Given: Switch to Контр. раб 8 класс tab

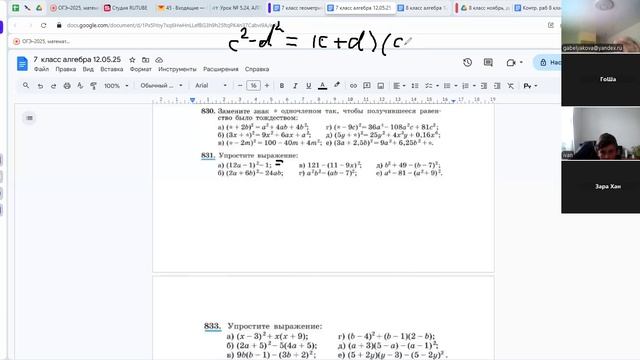Looking at the screenshot, I should point(538,8).
